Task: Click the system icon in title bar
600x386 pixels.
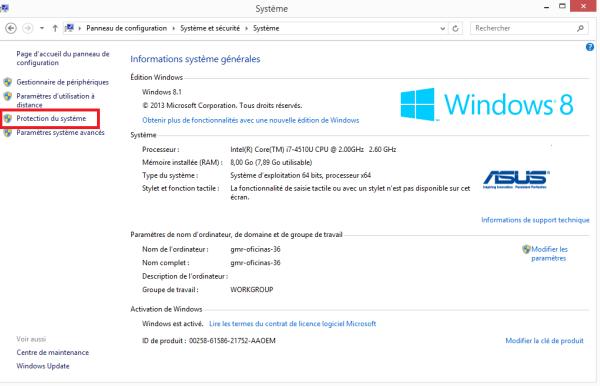Action: [4, 8]
